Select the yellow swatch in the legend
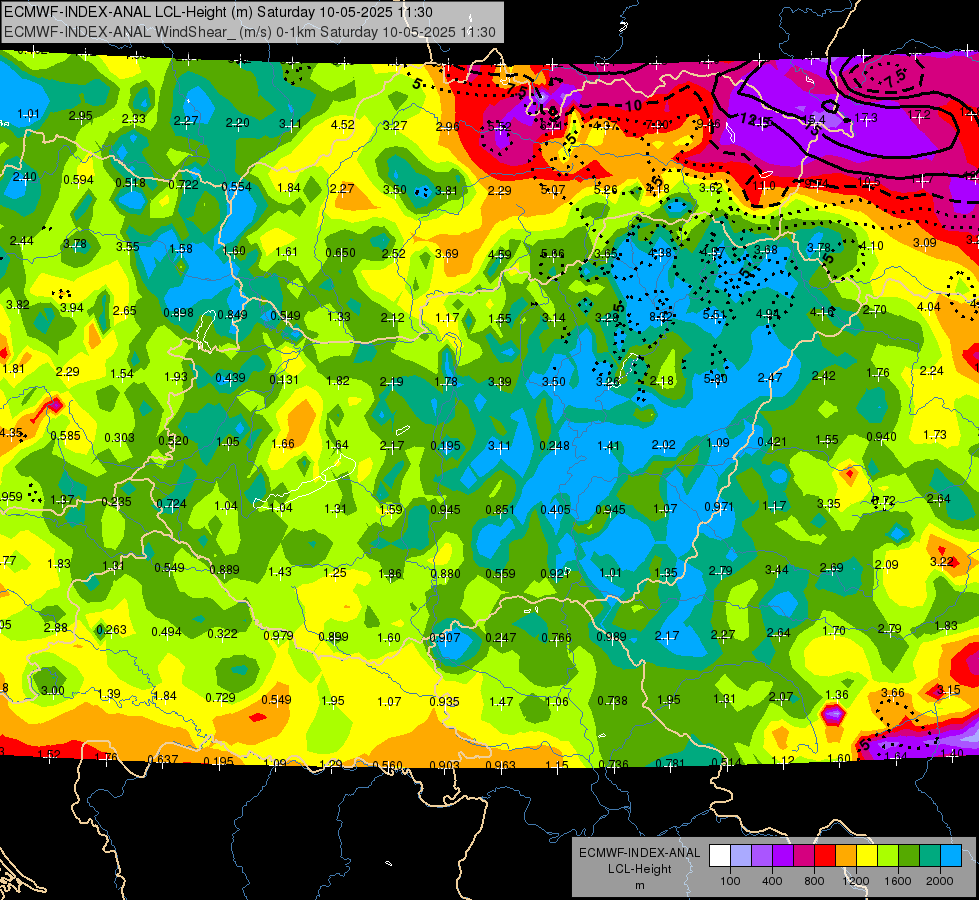Viewport: 979px width, 900px height. click(867, 856)
